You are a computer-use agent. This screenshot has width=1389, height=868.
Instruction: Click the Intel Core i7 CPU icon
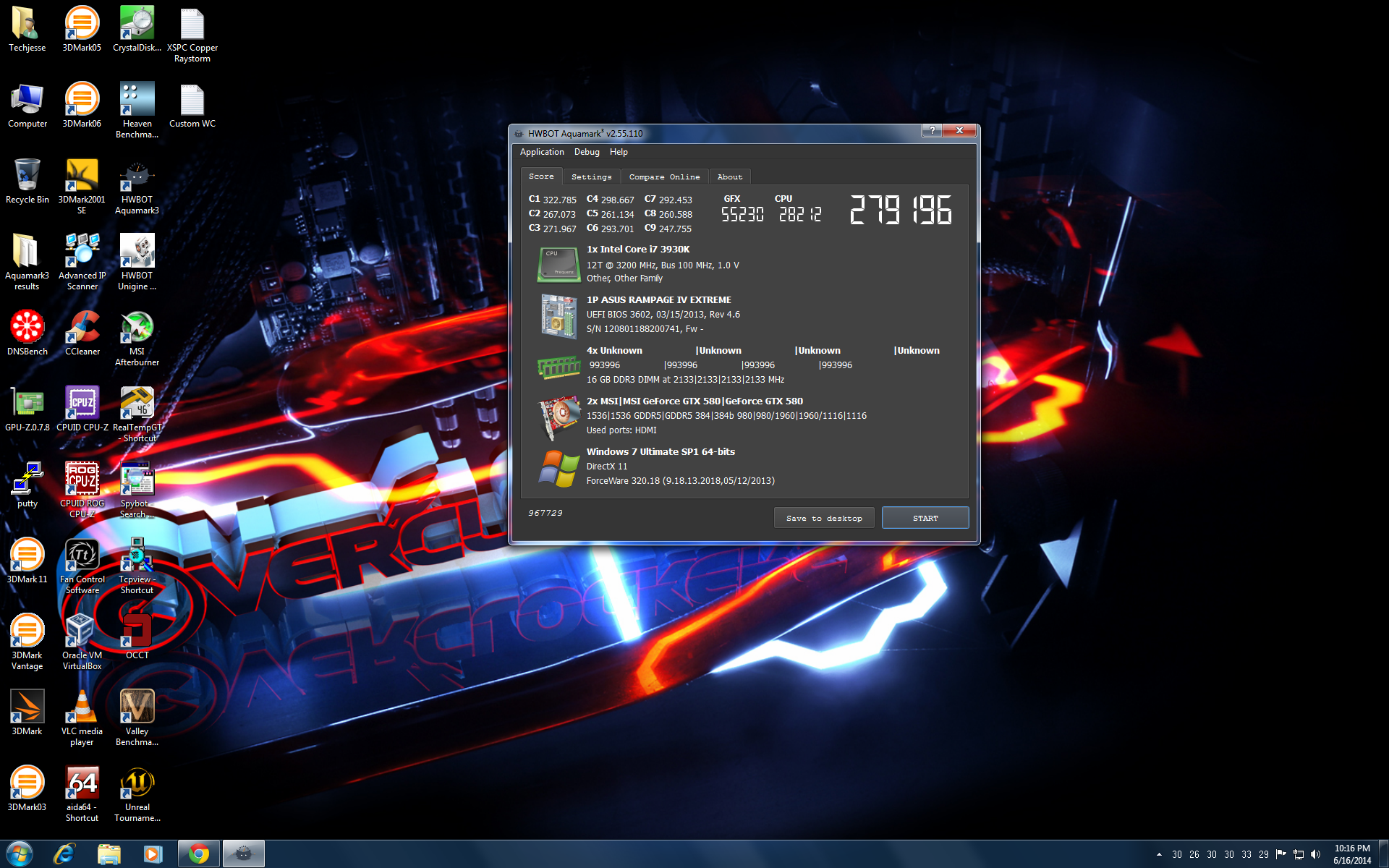558,264
